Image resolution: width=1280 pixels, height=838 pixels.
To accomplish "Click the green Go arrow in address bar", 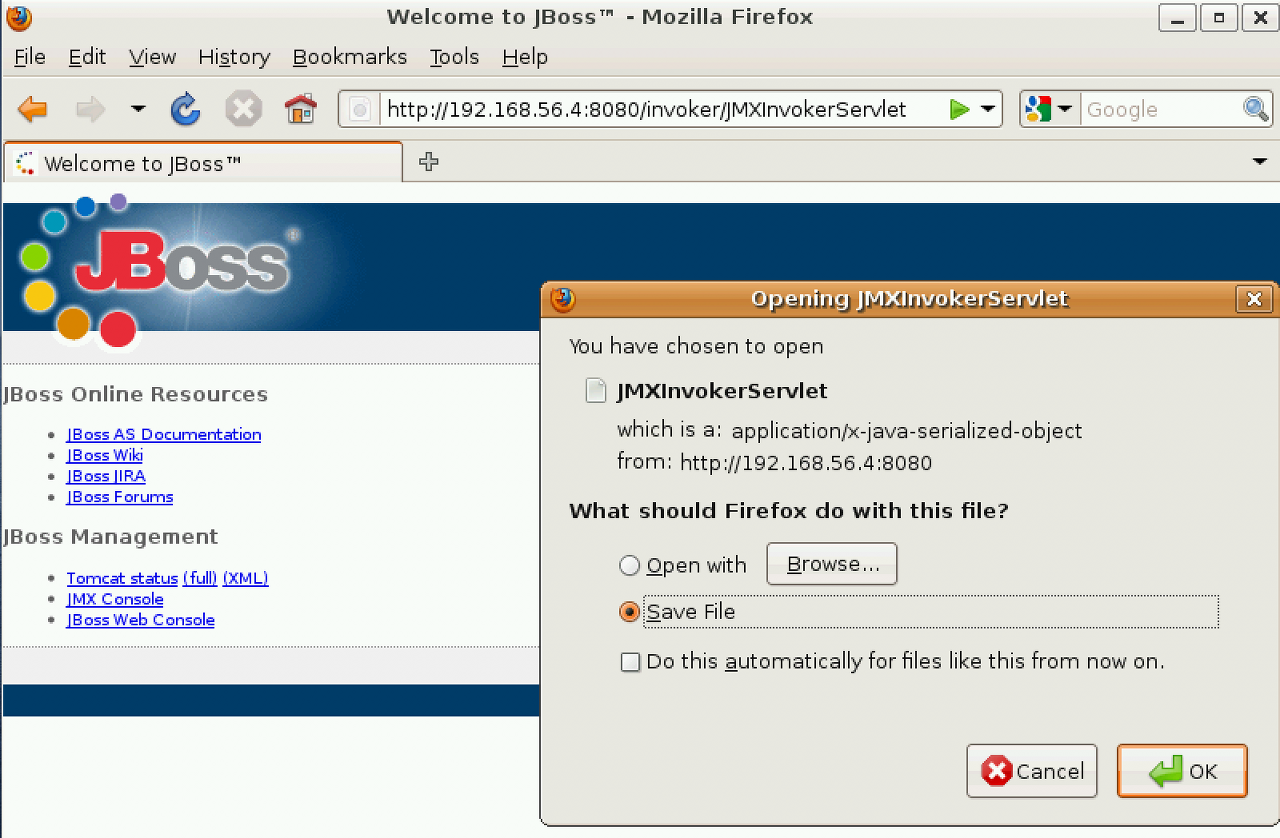I will pyautogui.click(x=959, y=109).
